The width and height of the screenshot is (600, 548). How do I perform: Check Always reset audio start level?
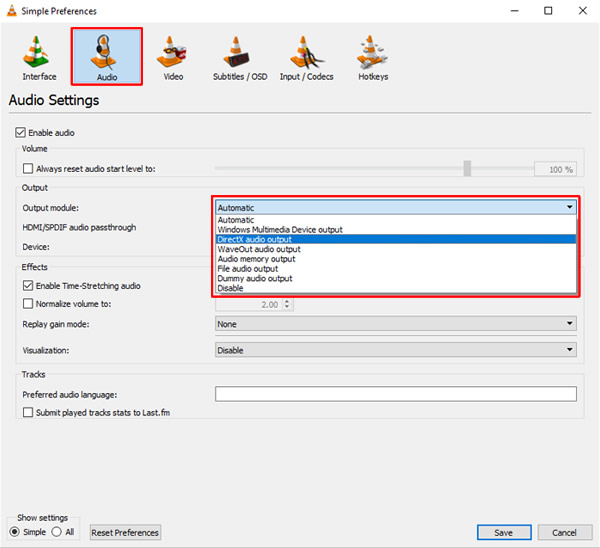(x=28, y=169)
